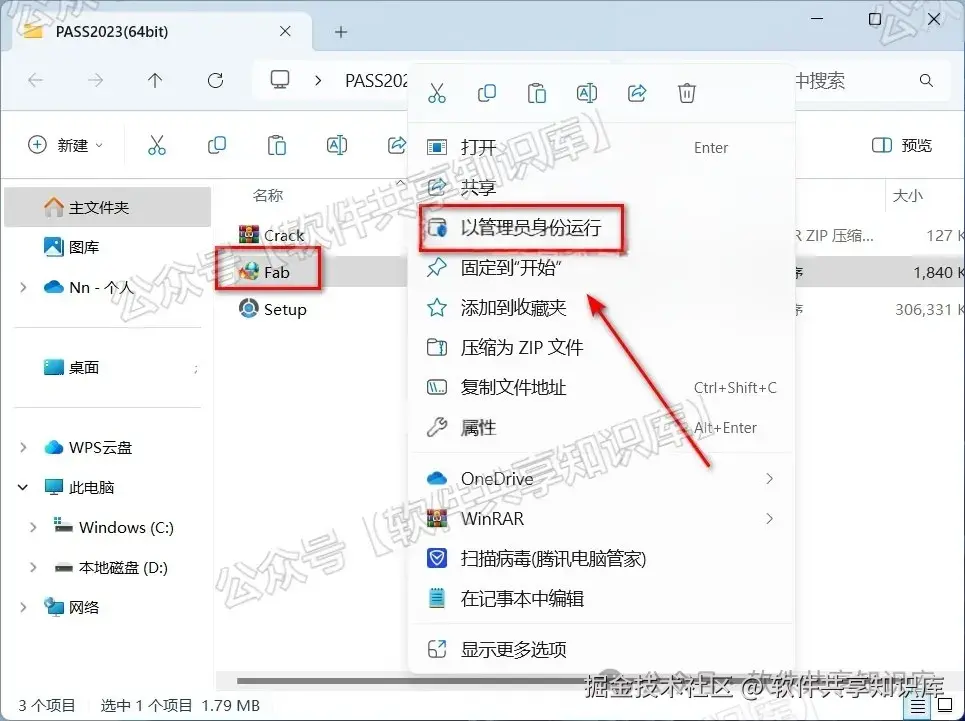
Task: Open a new tab with the plus icon
Action: point(340,31)
